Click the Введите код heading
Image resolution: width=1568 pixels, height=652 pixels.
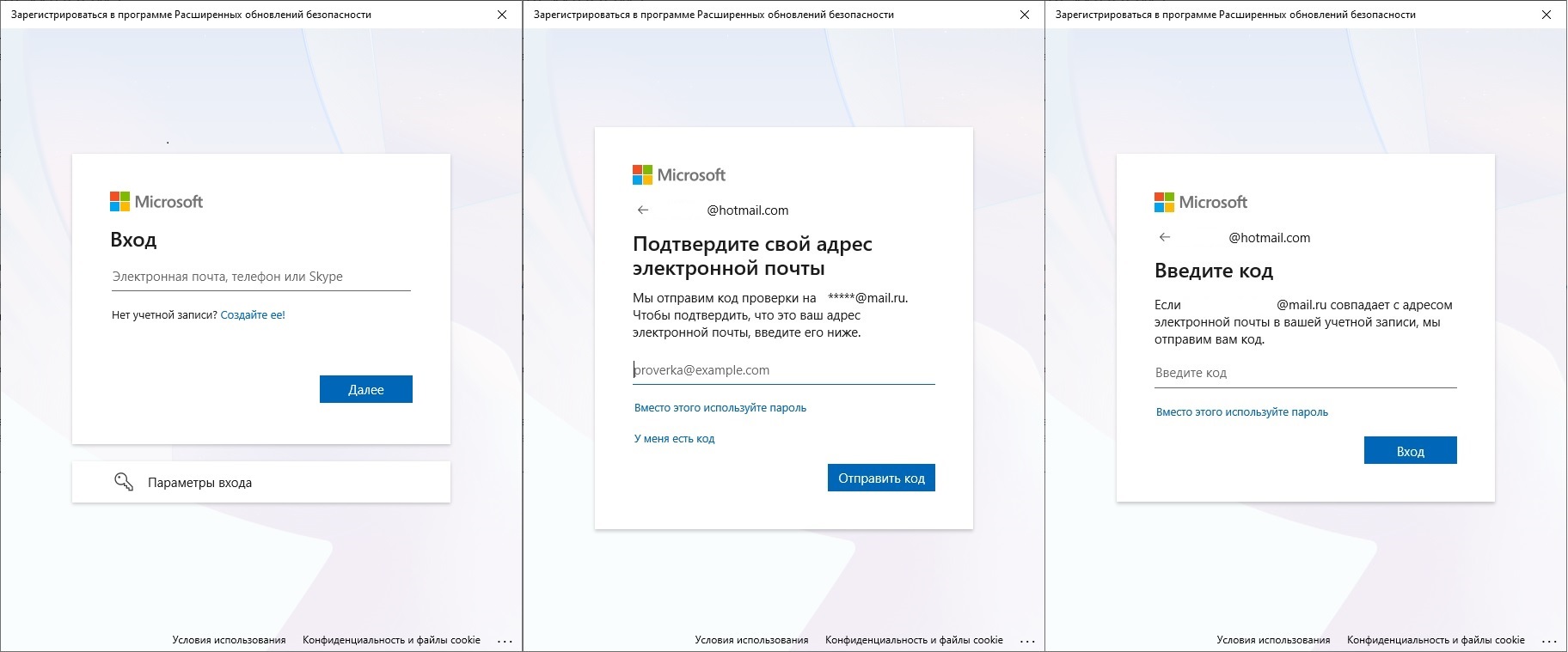pos(1214,271)
